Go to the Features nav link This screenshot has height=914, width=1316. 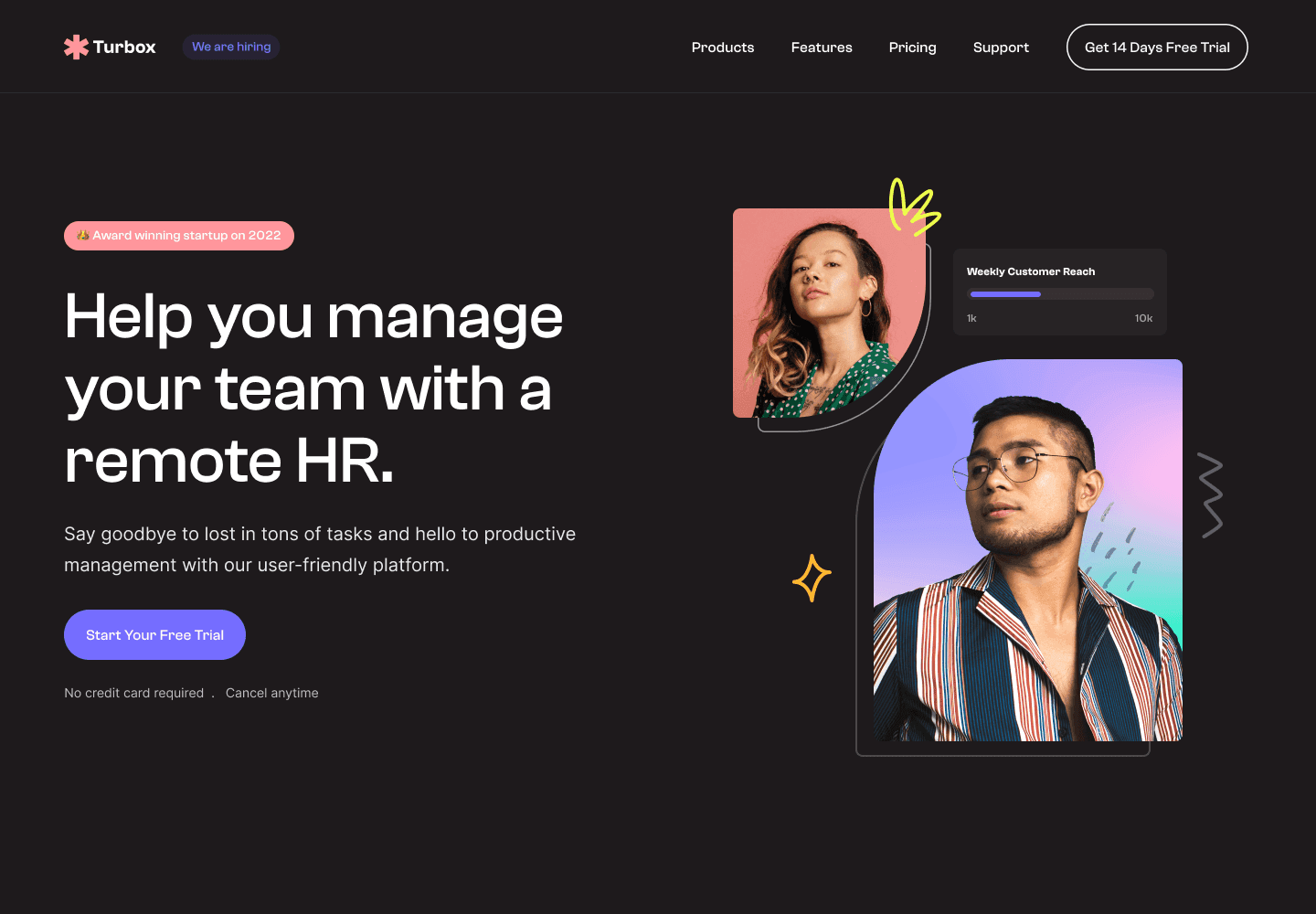pyautogui.click(x=822, y=48)
